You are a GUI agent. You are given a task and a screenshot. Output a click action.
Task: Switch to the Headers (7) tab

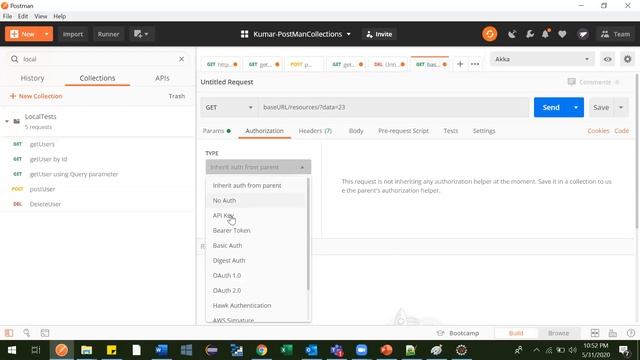315,131
